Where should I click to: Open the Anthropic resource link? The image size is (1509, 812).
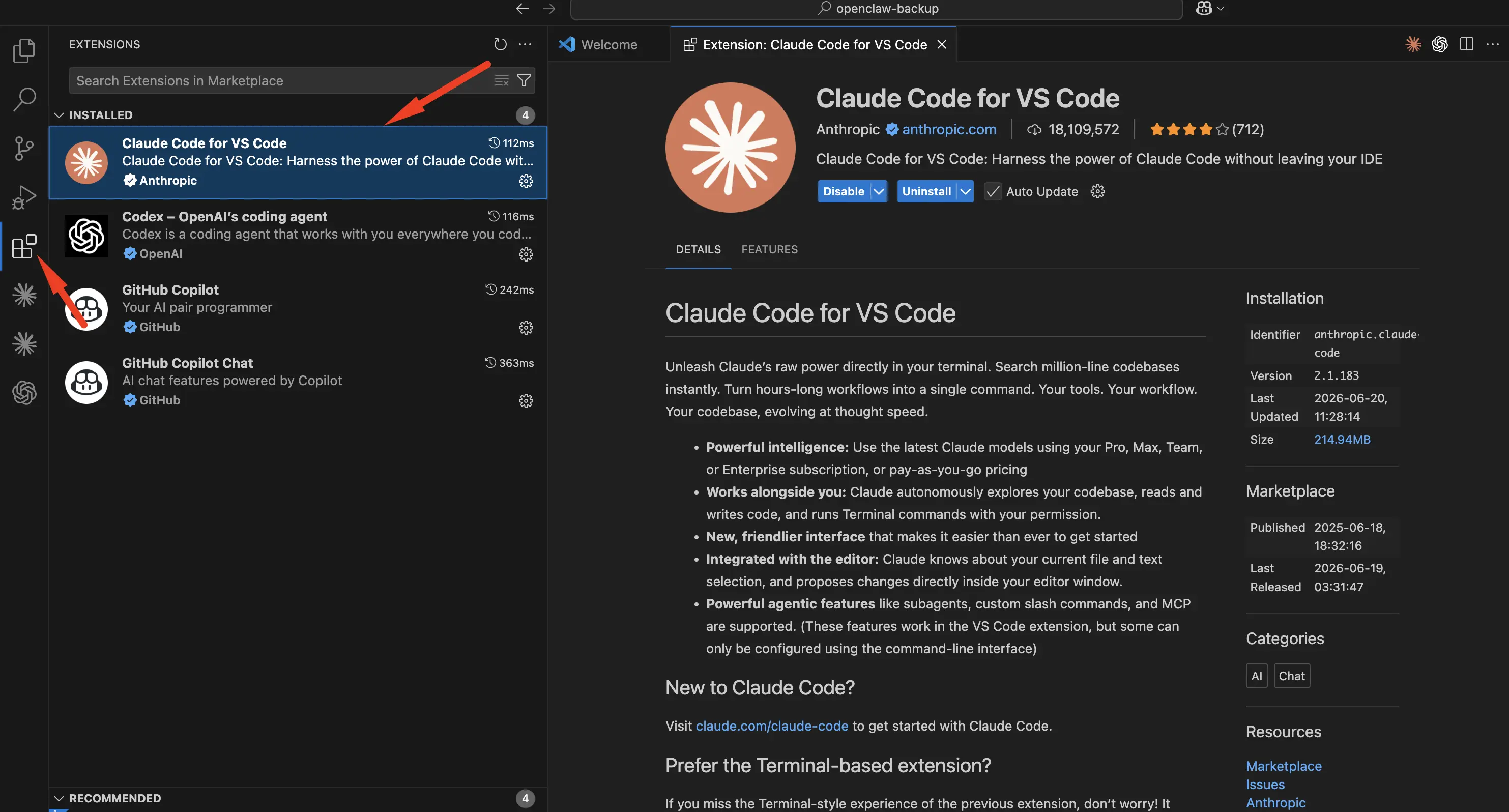(x=1275, y=803)
